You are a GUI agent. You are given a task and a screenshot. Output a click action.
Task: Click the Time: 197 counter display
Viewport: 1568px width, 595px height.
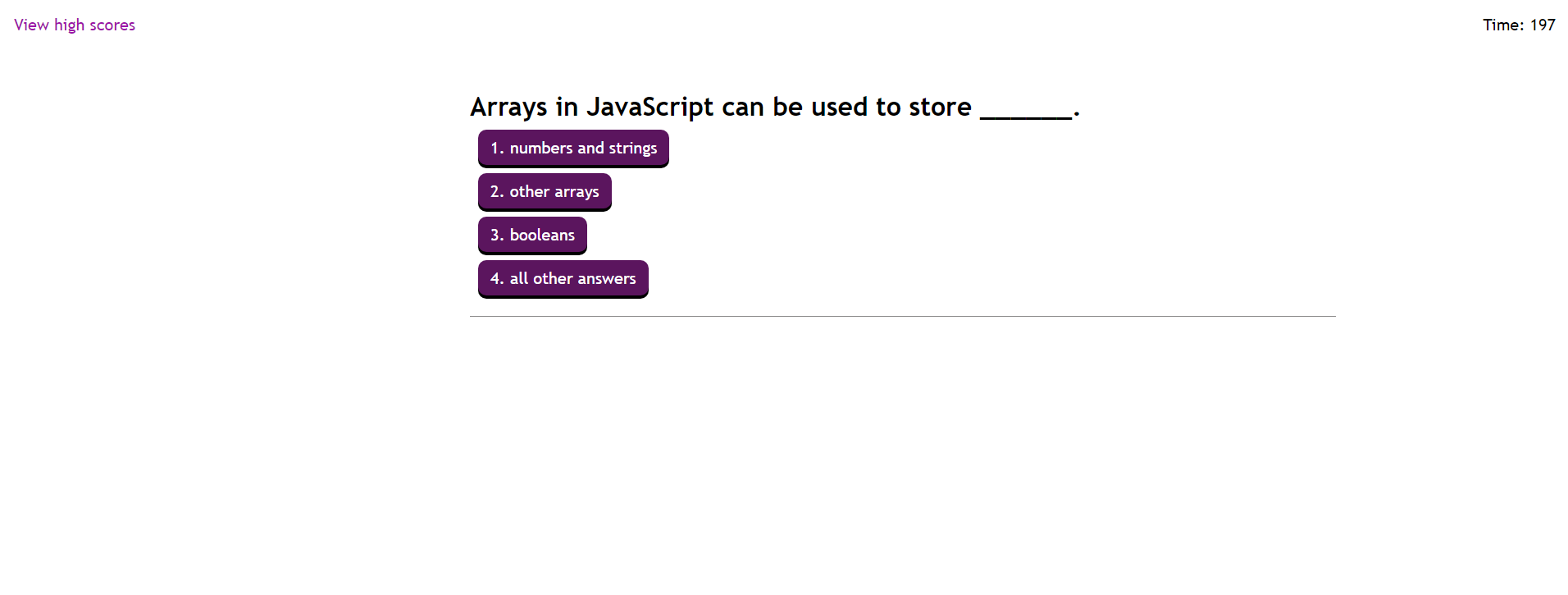point(1518,25)
